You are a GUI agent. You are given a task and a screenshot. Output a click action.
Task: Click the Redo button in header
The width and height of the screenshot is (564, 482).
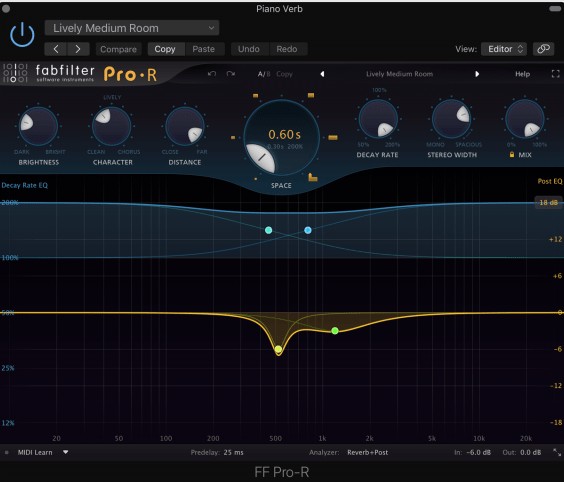click(x=287, y=49)
